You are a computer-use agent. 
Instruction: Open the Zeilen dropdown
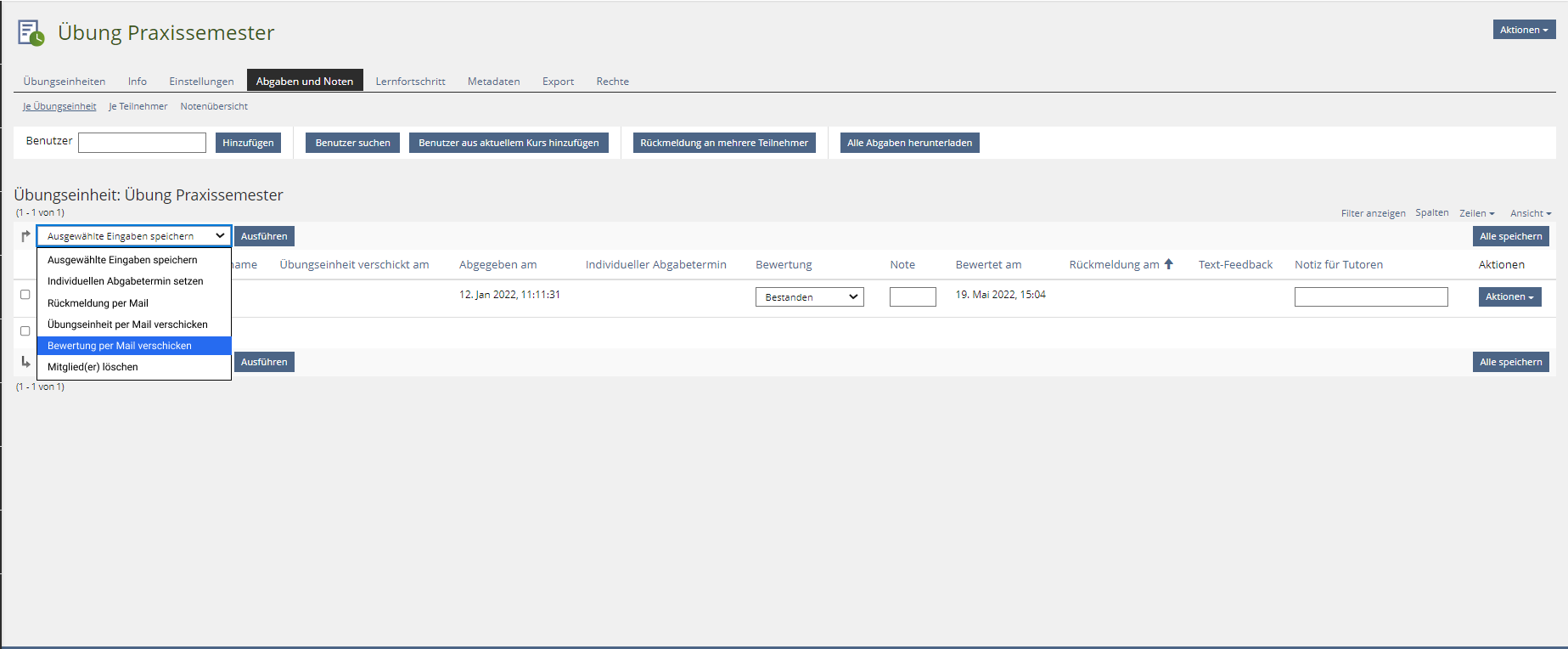[1476, 213]
